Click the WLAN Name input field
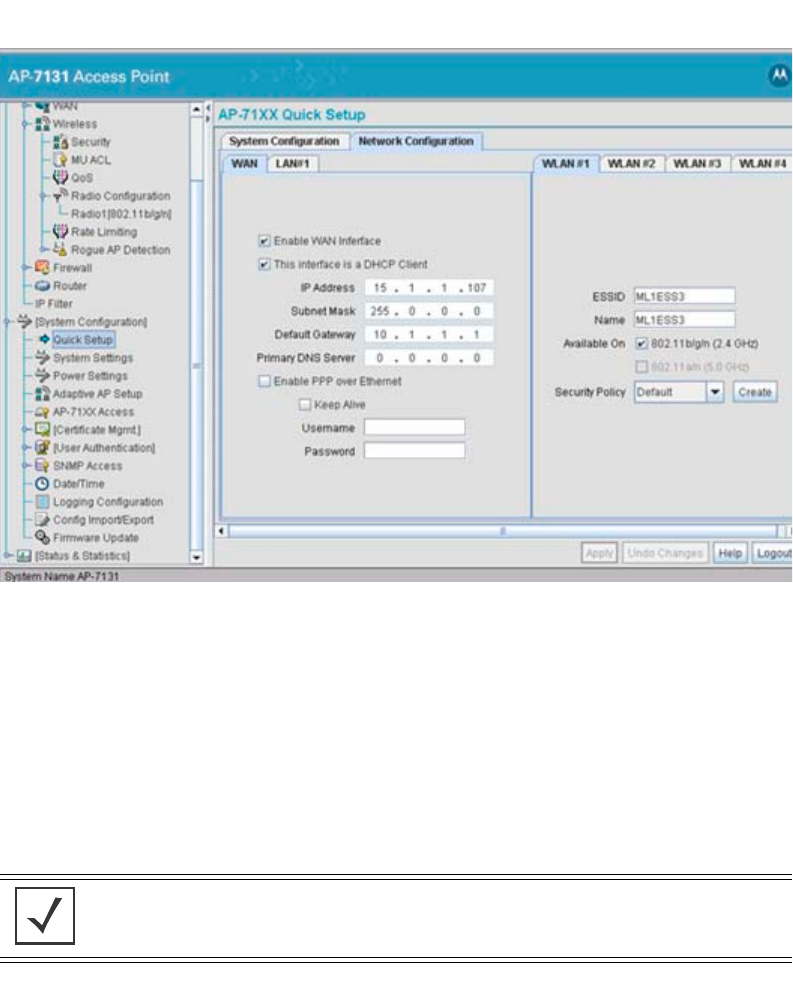Image resolution: width=793 pixels, height=990 pixels. tap(684, 319)
